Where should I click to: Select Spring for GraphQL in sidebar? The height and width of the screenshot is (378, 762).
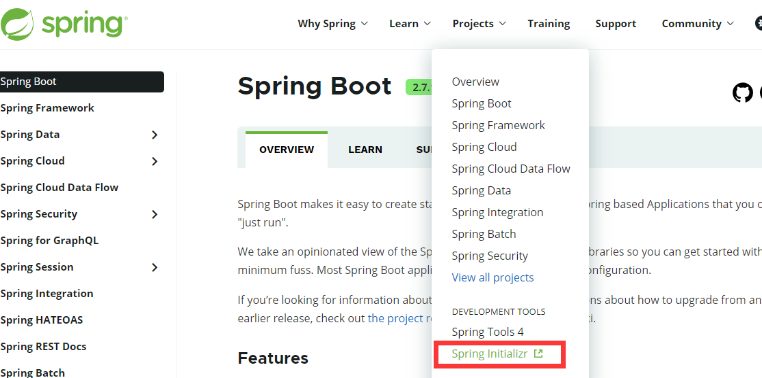point(49,241)
